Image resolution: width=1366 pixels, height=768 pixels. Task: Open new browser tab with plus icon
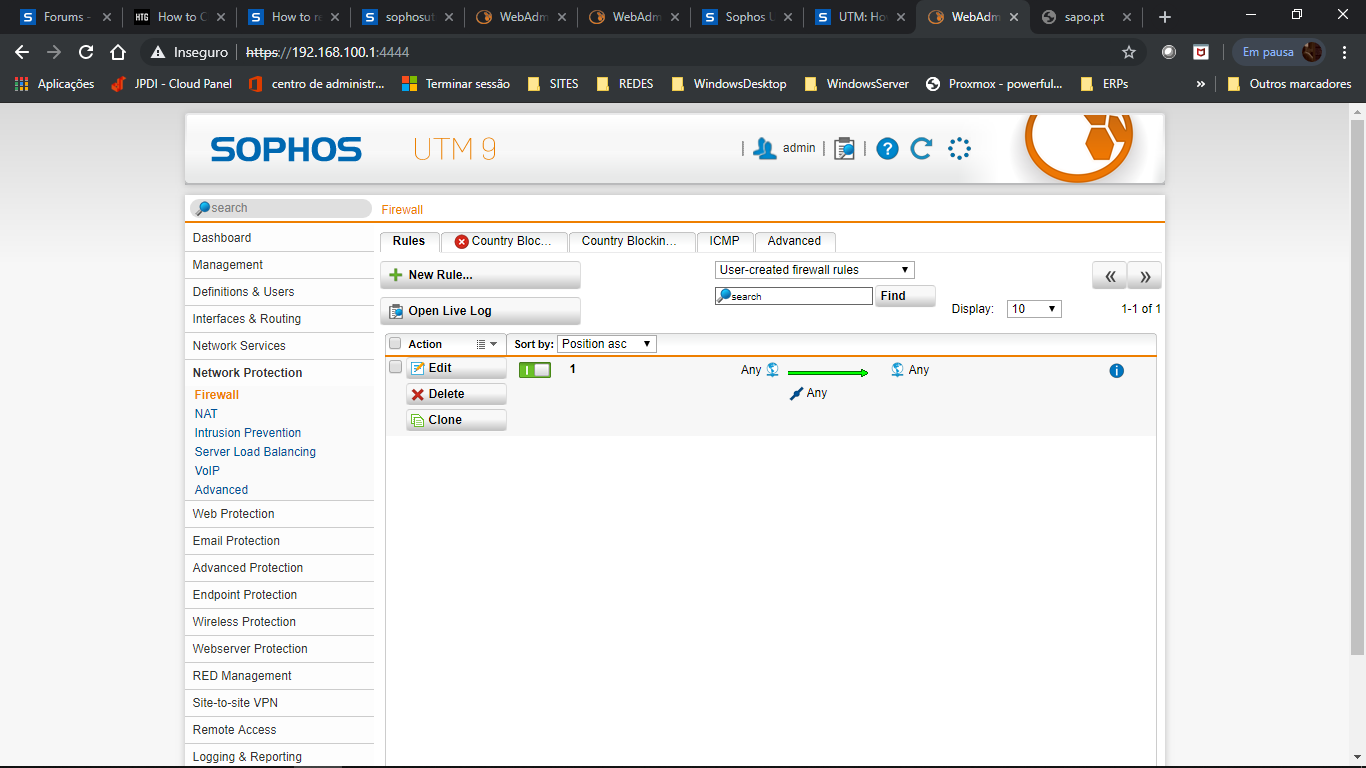[1164, 17]
